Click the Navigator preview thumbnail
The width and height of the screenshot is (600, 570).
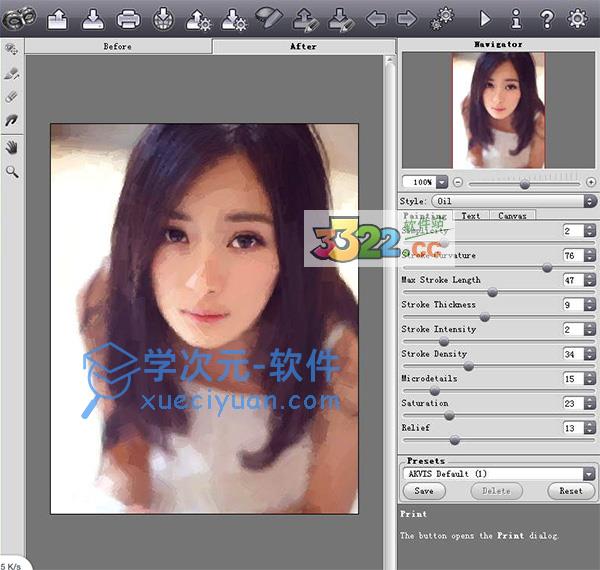tap(499, 111)
